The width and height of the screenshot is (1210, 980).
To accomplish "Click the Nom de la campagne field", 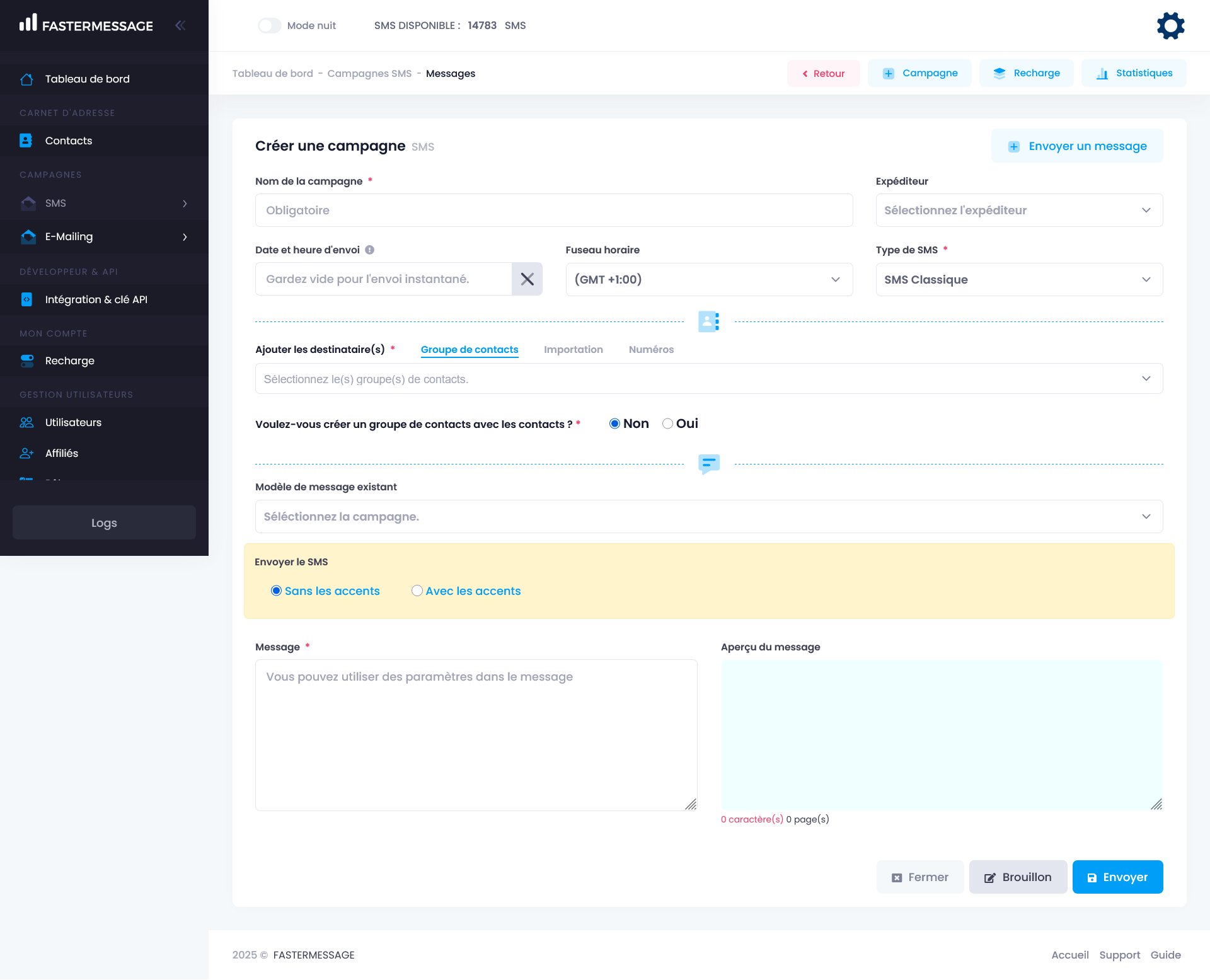I will pos(553,210).
